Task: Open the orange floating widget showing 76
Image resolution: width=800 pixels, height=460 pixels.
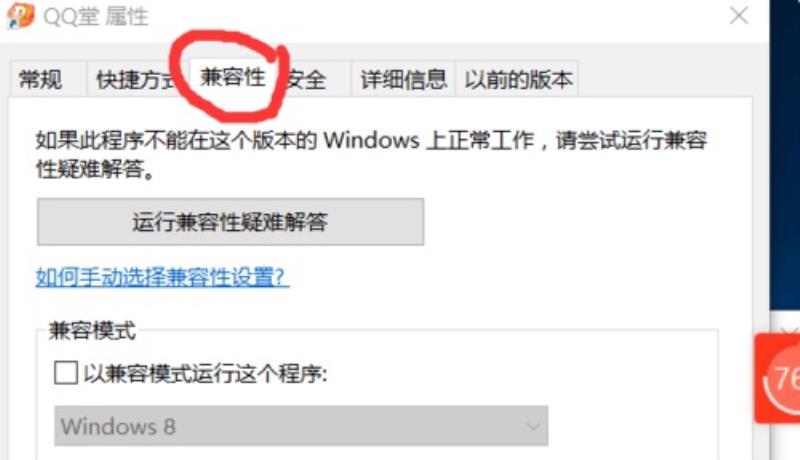Action: [x=777, y=378]
